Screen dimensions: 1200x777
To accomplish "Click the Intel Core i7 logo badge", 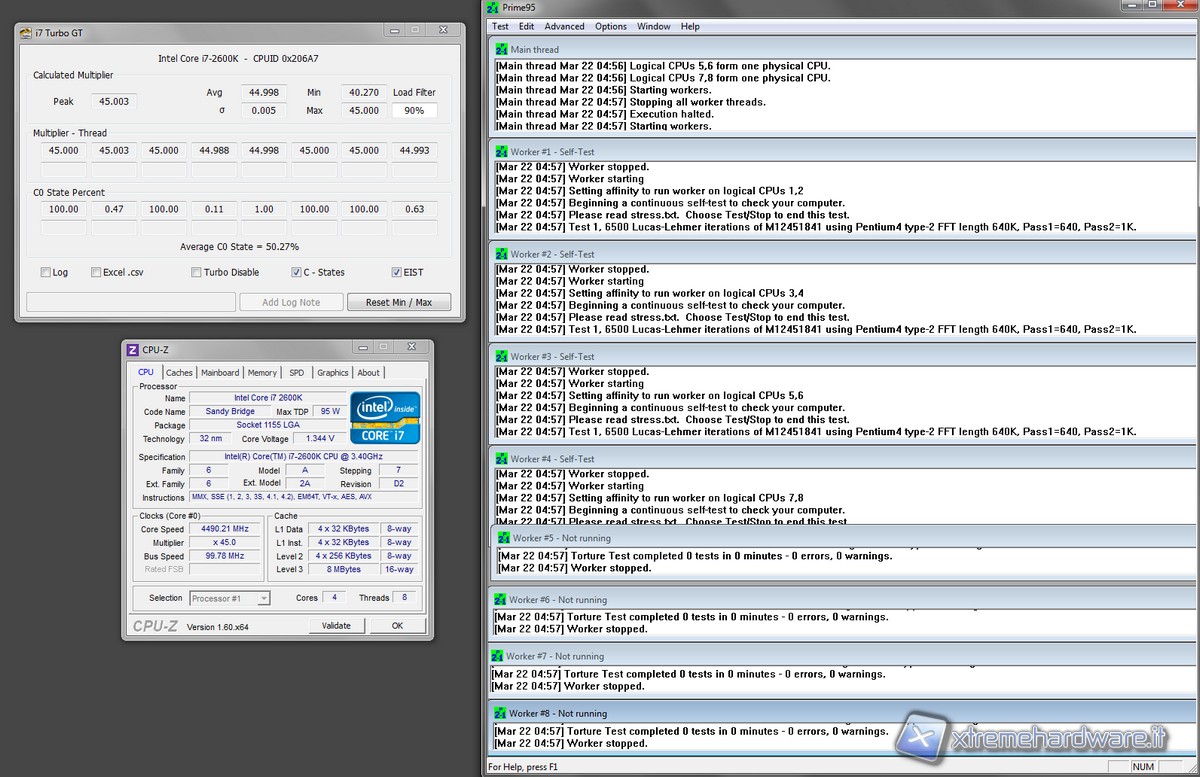I will pos(385,418).
